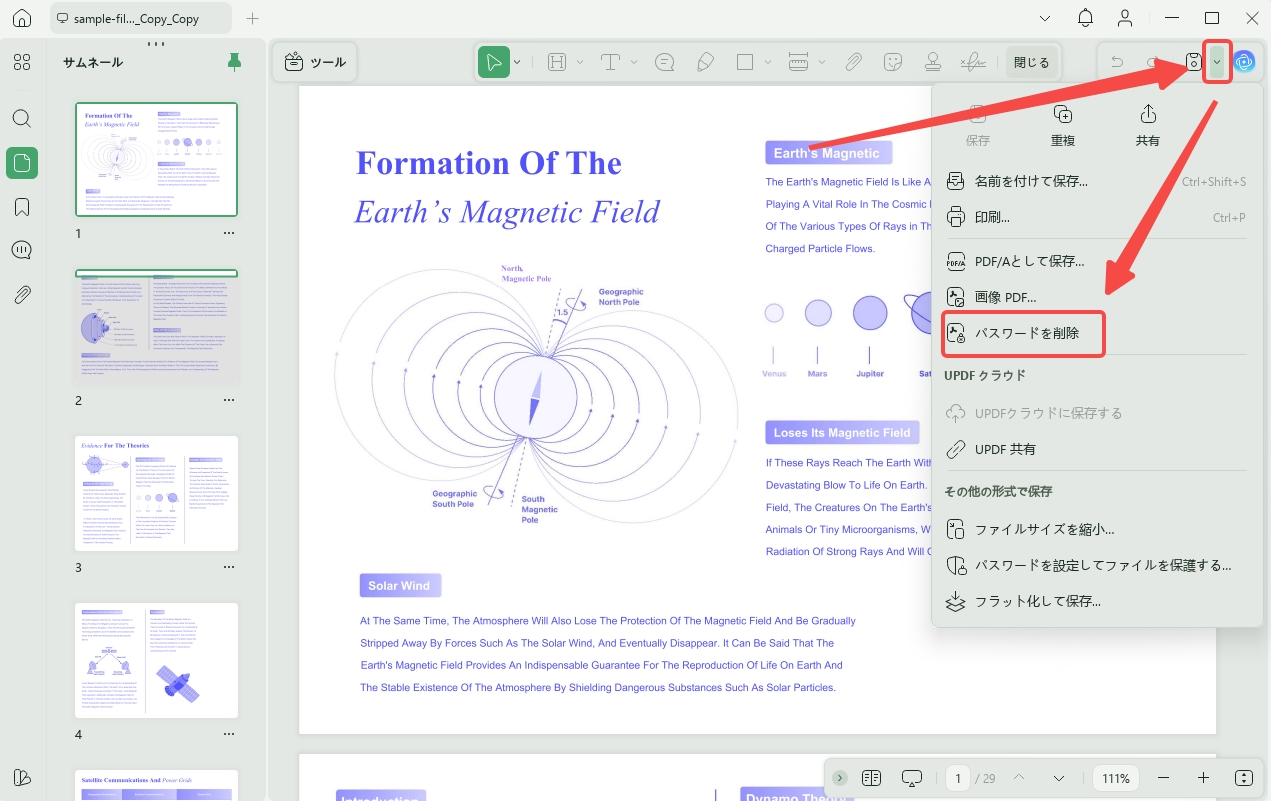
Task: Open the UPDF AI assistant icon
Action: pyautogui.click(x=1245, y=62)
